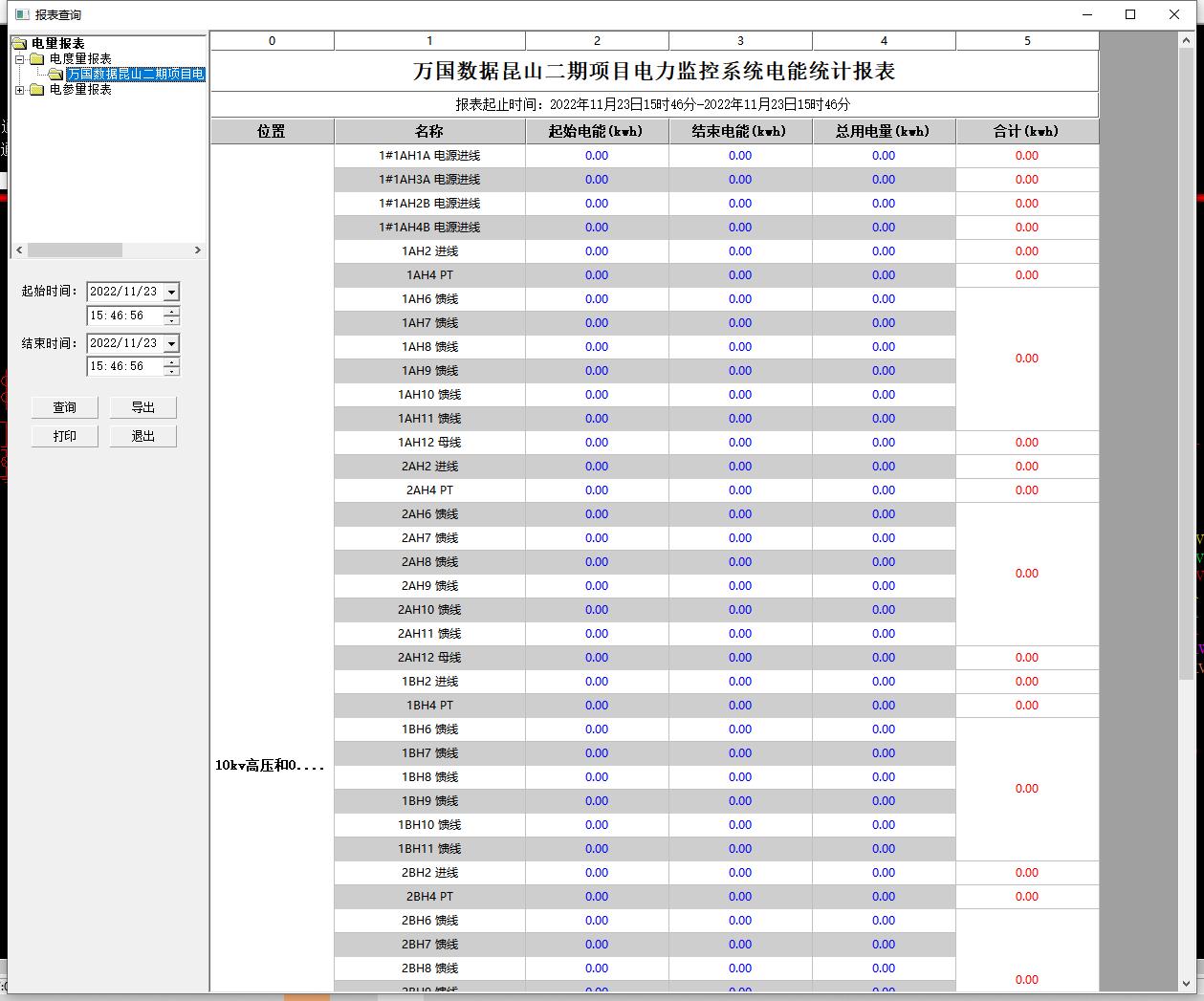Click the report title 万国数据昆山二期项目电力监控系统电能统计报表
Screen dimensions: 1204x1001
654,72
